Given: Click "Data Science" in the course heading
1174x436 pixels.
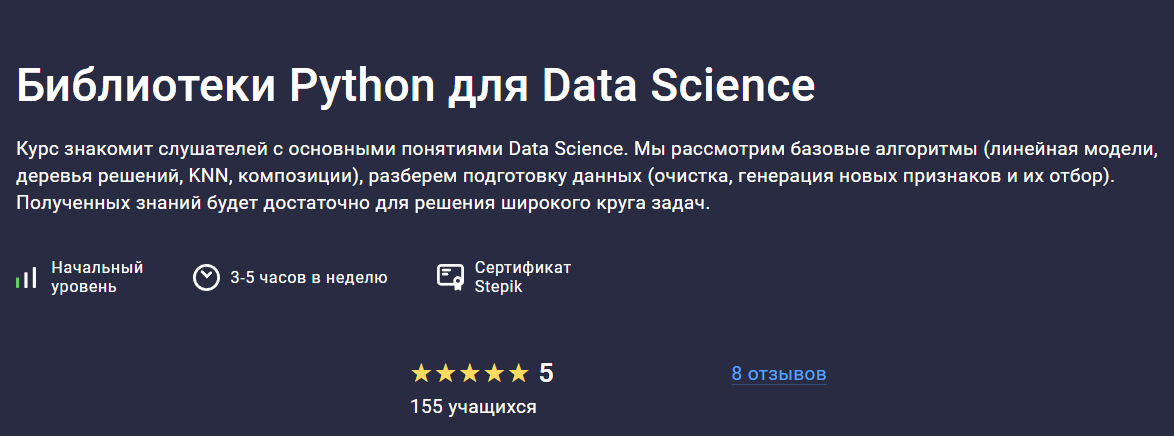Looking at the screenshot, I should pos(679,87).
